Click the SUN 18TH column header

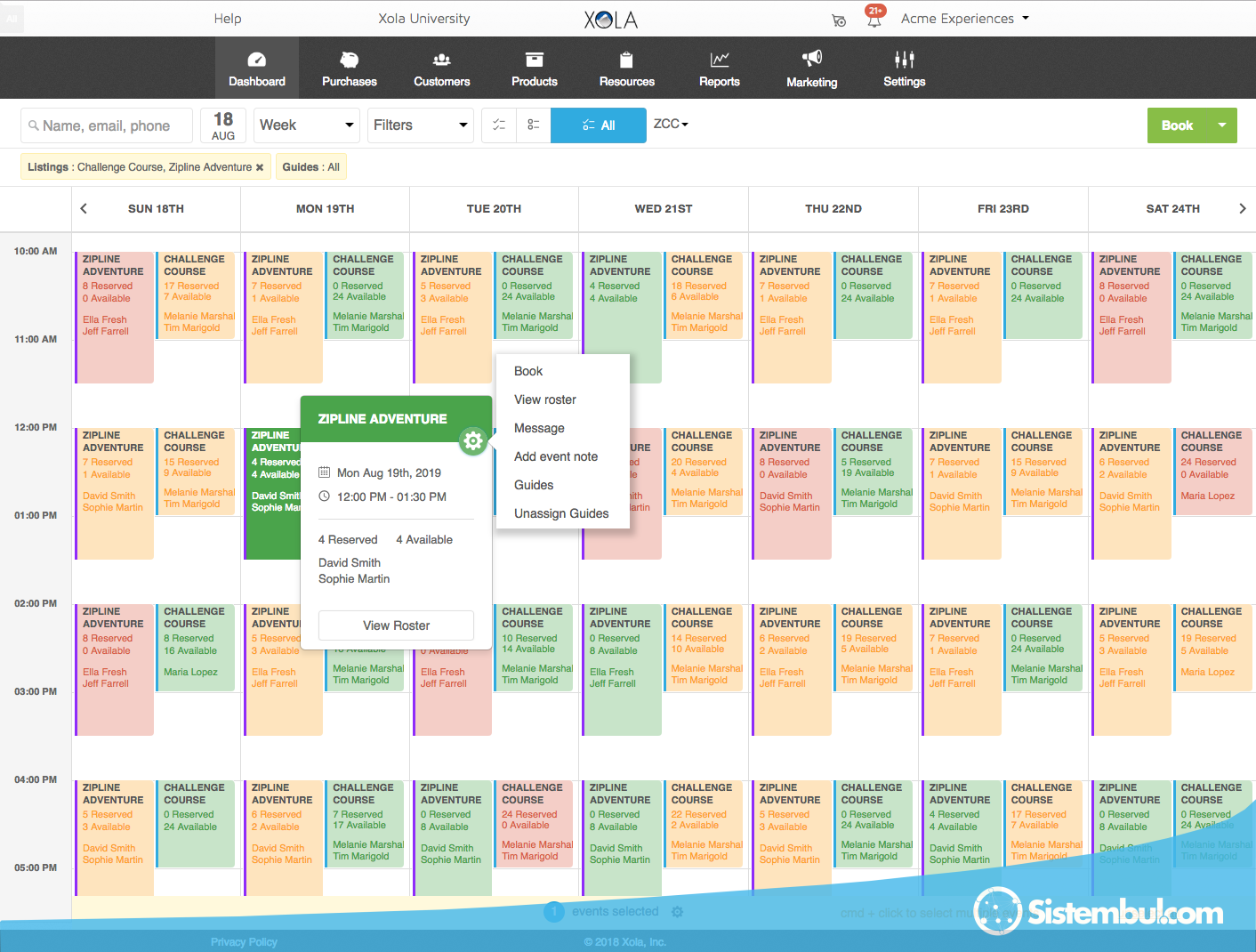coord(156,209)
